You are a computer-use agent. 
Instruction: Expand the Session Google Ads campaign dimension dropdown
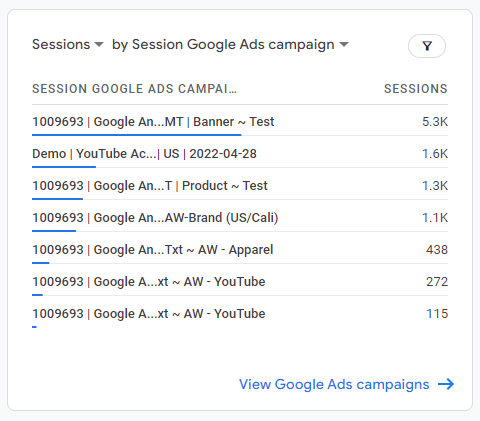(x=230, y=44)
